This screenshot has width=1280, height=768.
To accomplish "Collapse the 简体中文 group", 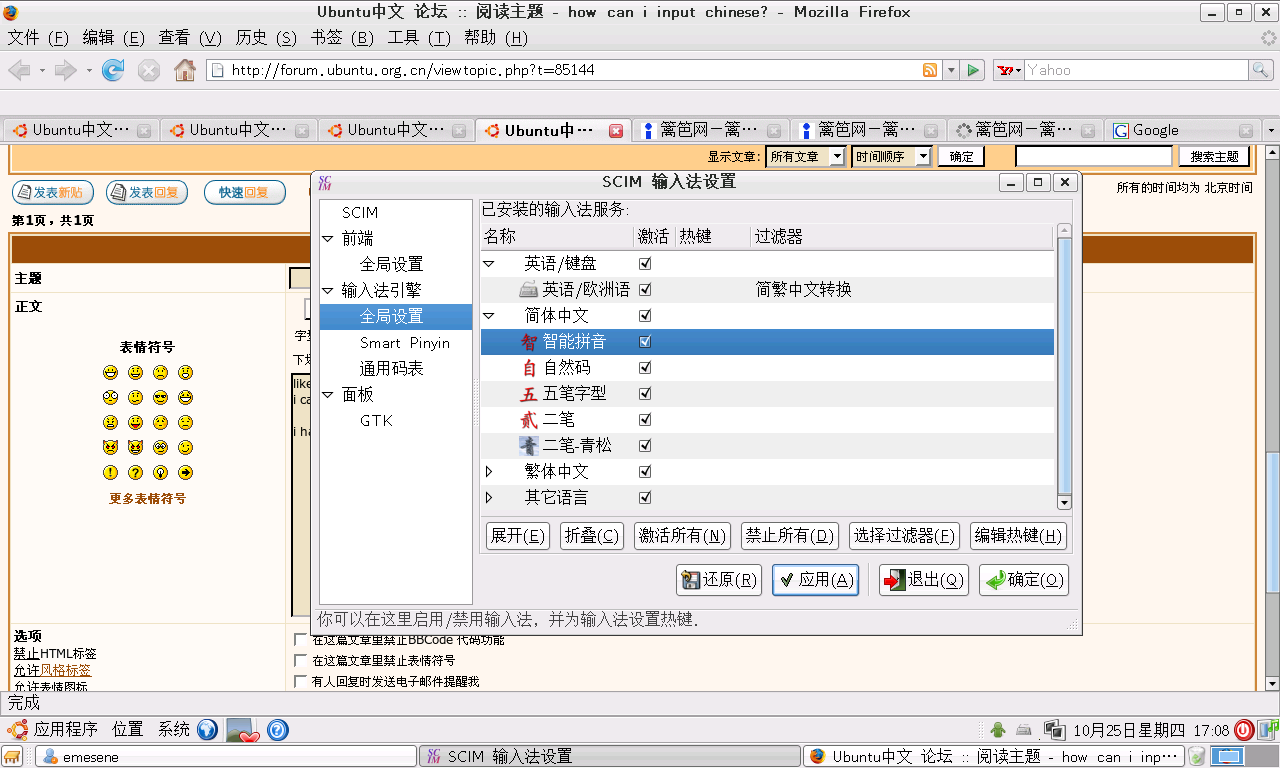I will tap(489, 316).
